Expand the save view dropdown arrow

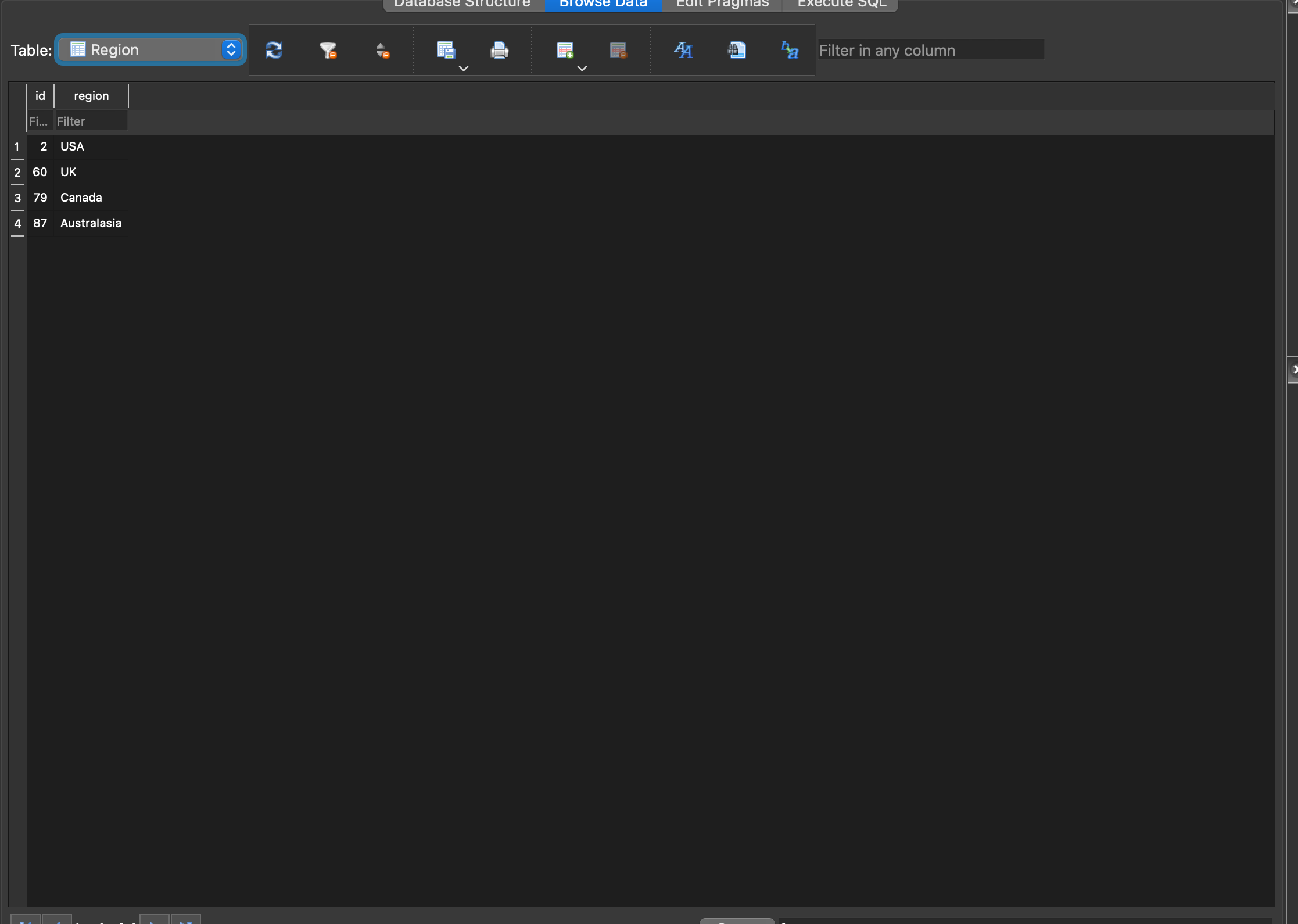(464, 69)
